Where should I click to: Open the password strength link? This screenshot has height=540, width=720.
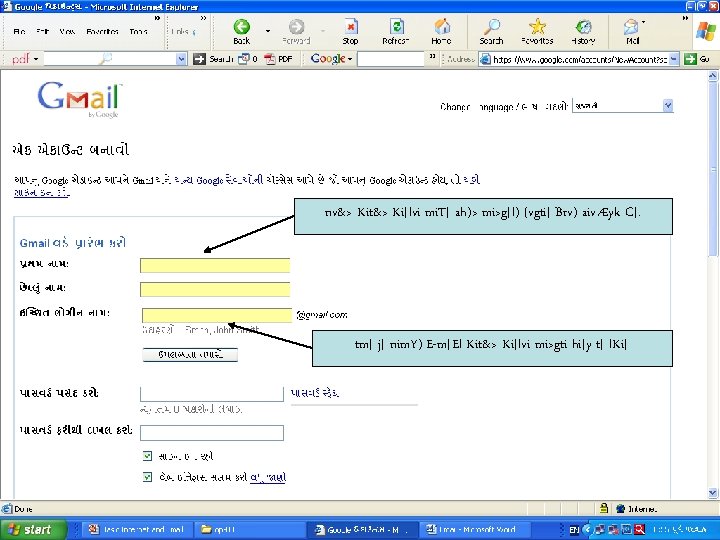point(315,393)
